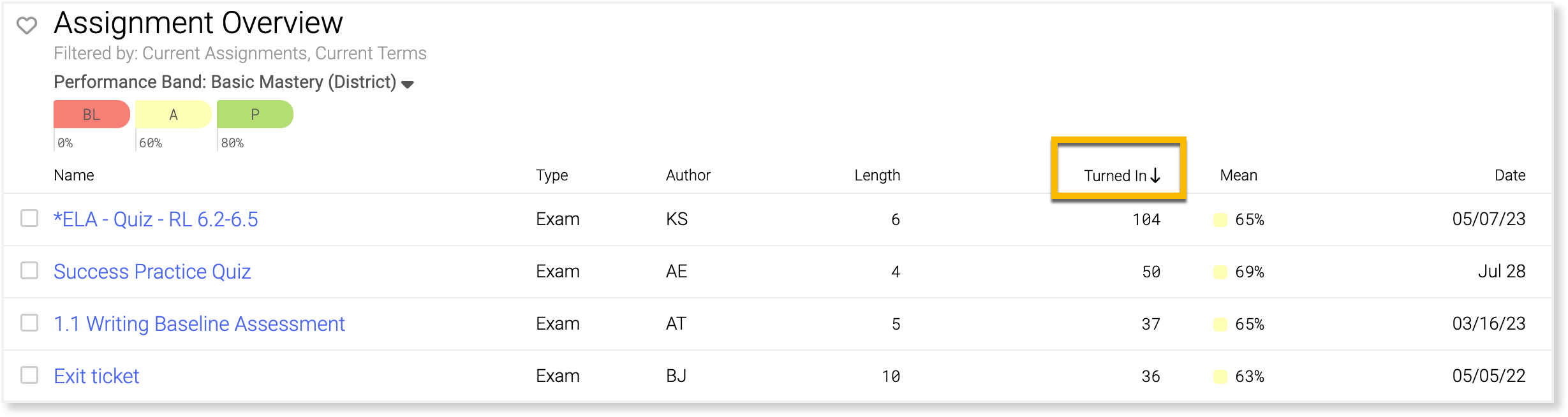Image resolution: width=1568 pixels, height=417 pixels.
Task: Open the *ELA - Quiz - RL 6.2-6.5 link
Action: pos(156,219)
